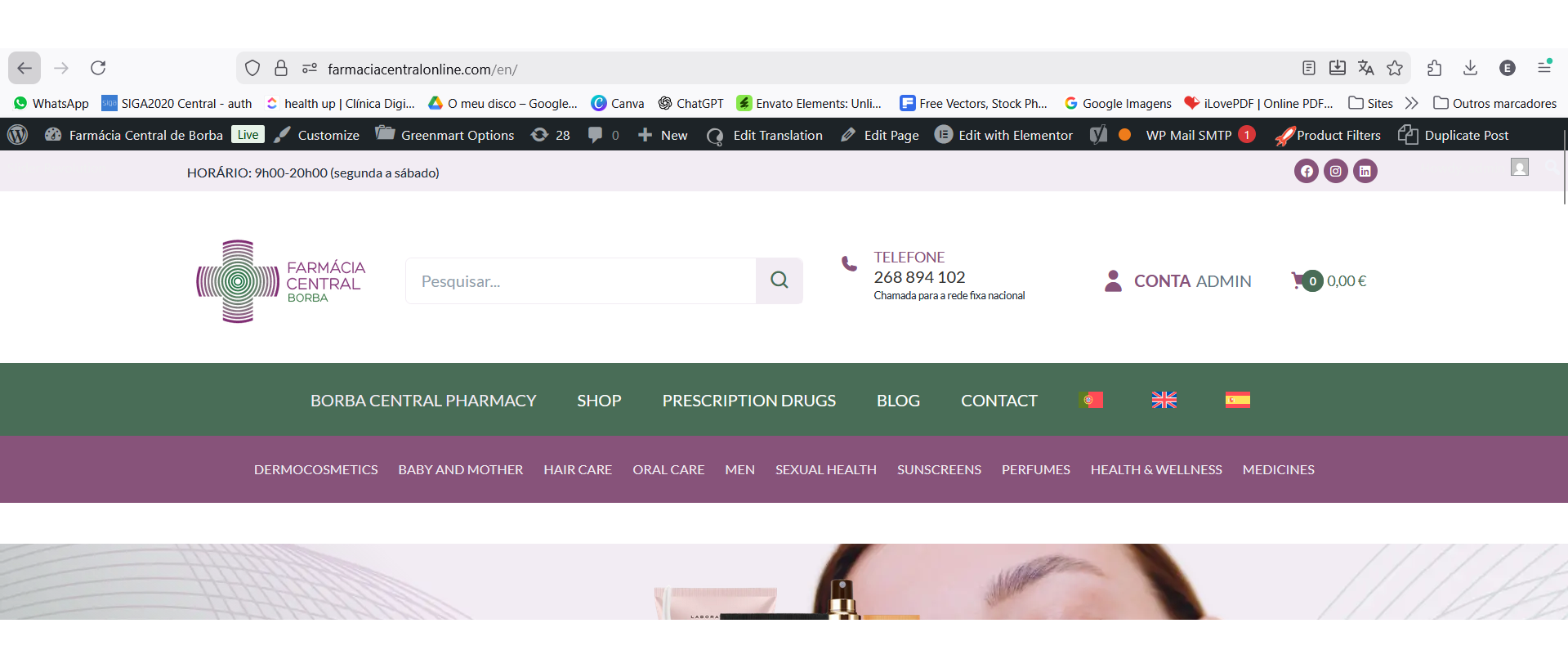This screenshot has height=668, width=1568.
Task: Bookmark this page with star icon
Action: pyautogui.click(x=1395, y=68)
